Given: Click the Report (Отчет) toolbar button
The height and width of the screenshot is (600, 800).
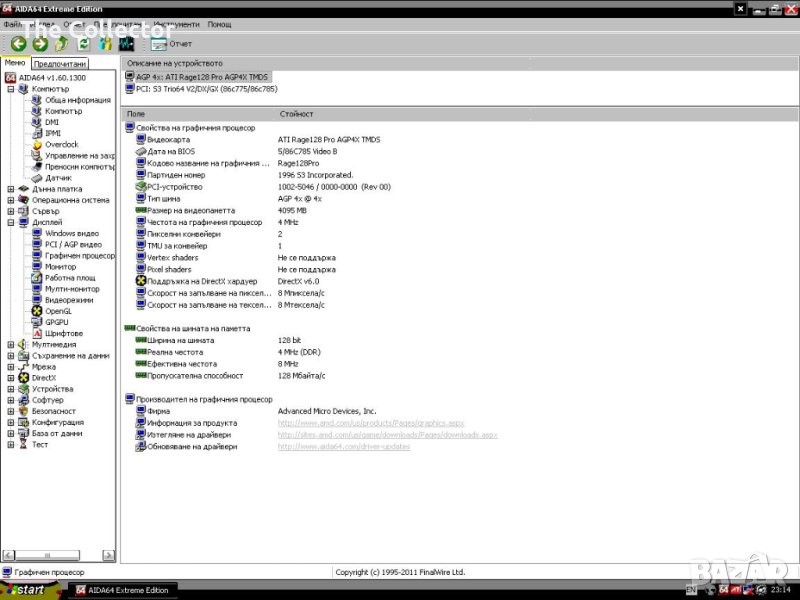Looking at the screenshot, I should coord(171,44).
